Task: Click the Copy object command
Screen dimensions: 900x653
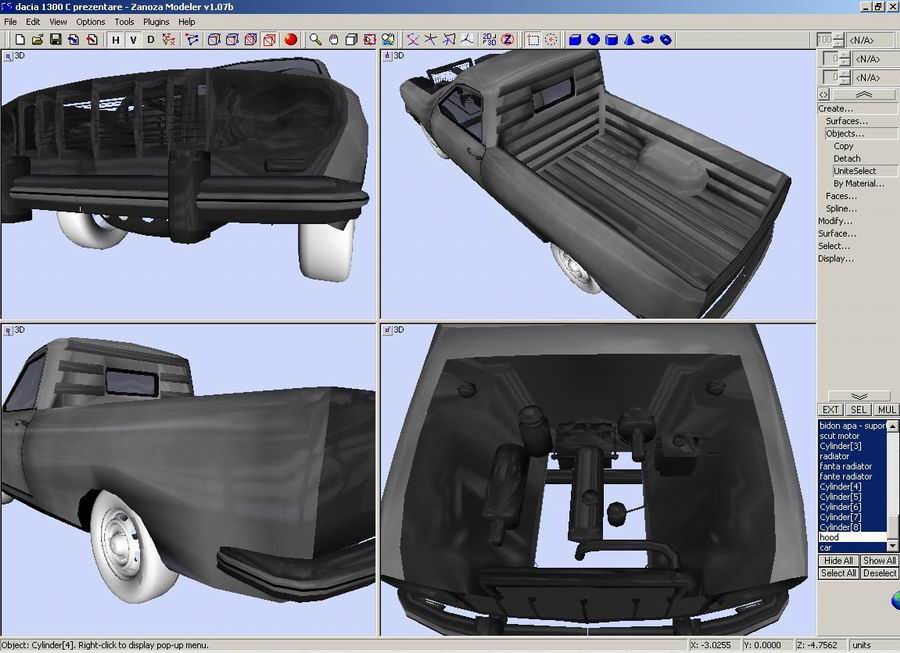Action: [x=843, y=146]
